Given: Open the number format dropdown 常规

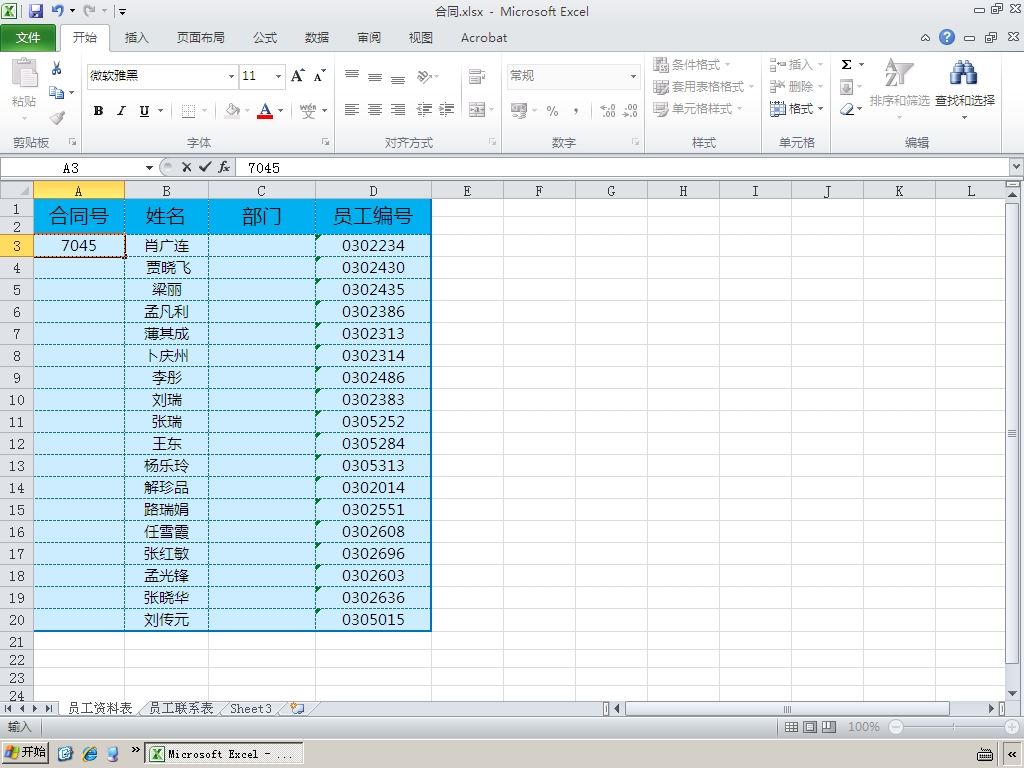Looking at the screenshot, I should point(633,76).
